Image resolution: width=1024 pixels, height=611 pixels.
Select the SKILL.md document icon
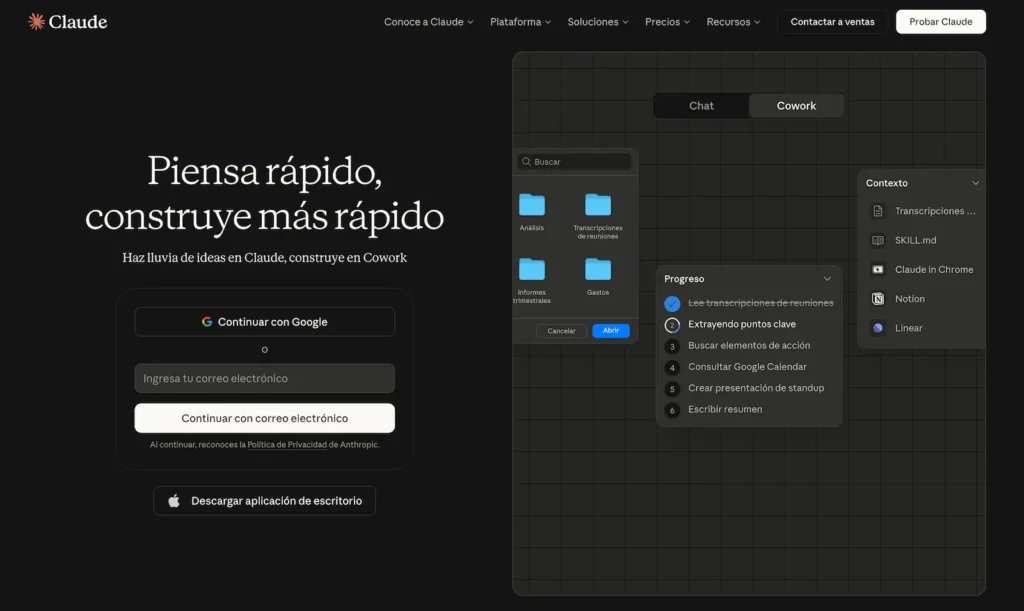tap(880, 240)
